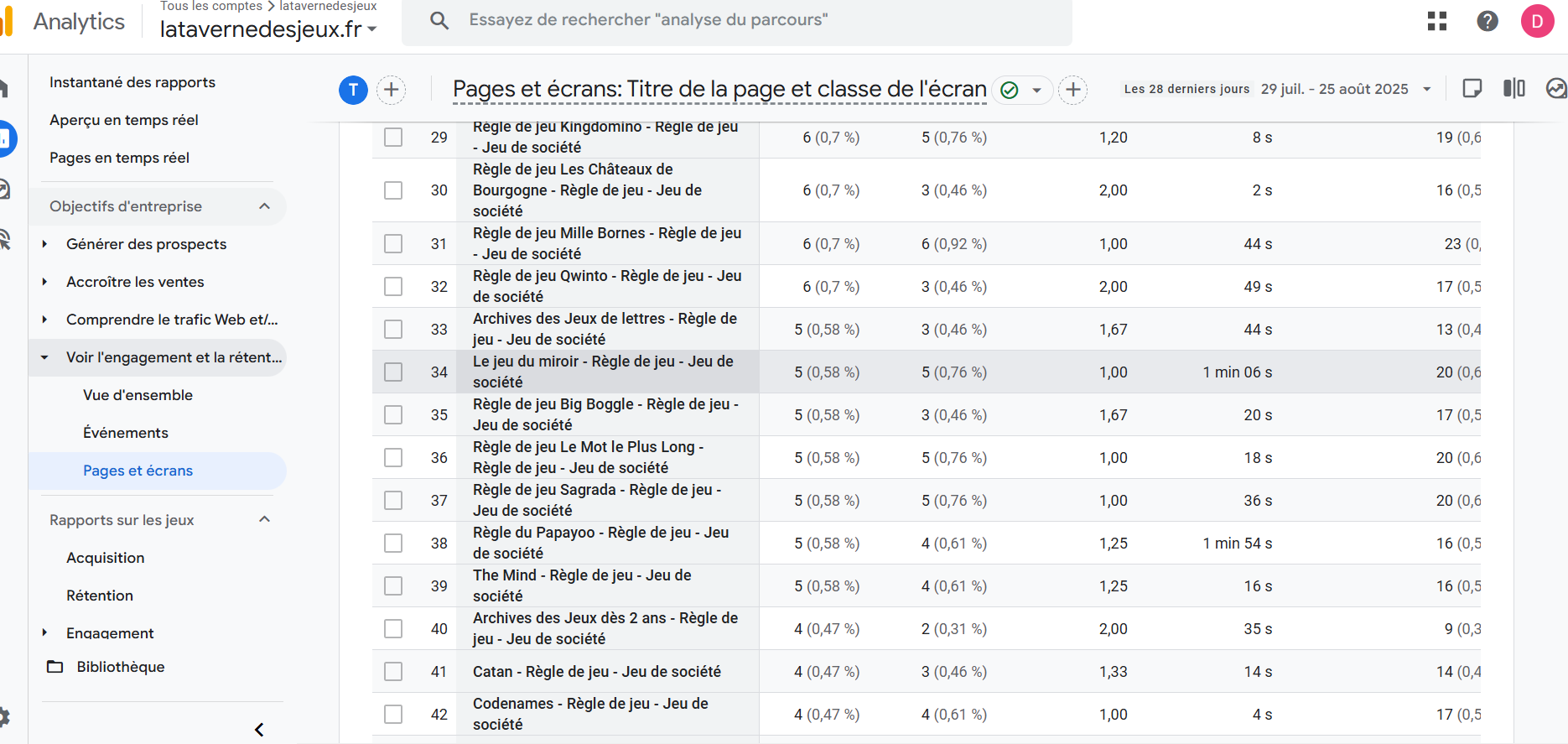Open the date range dropdown arrow

[1427, 89]
